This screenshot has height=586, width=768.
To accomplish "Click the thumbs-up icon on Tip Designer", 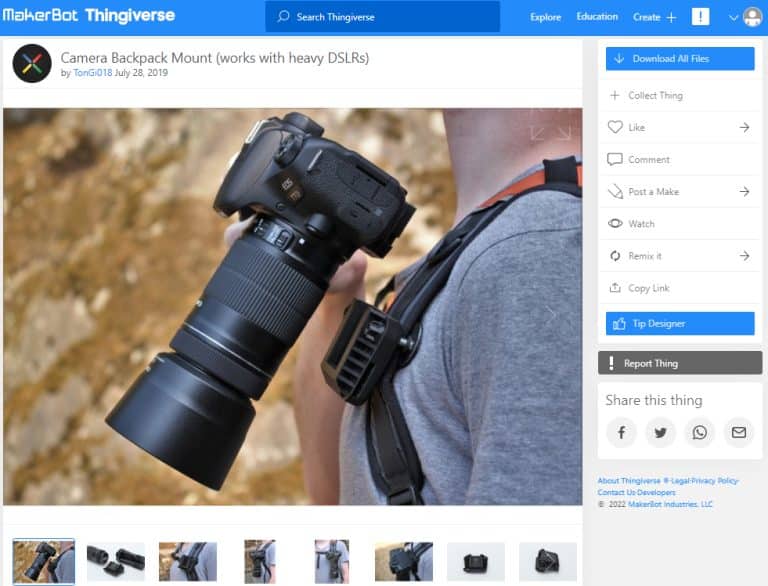I will (x=620, y=323).
